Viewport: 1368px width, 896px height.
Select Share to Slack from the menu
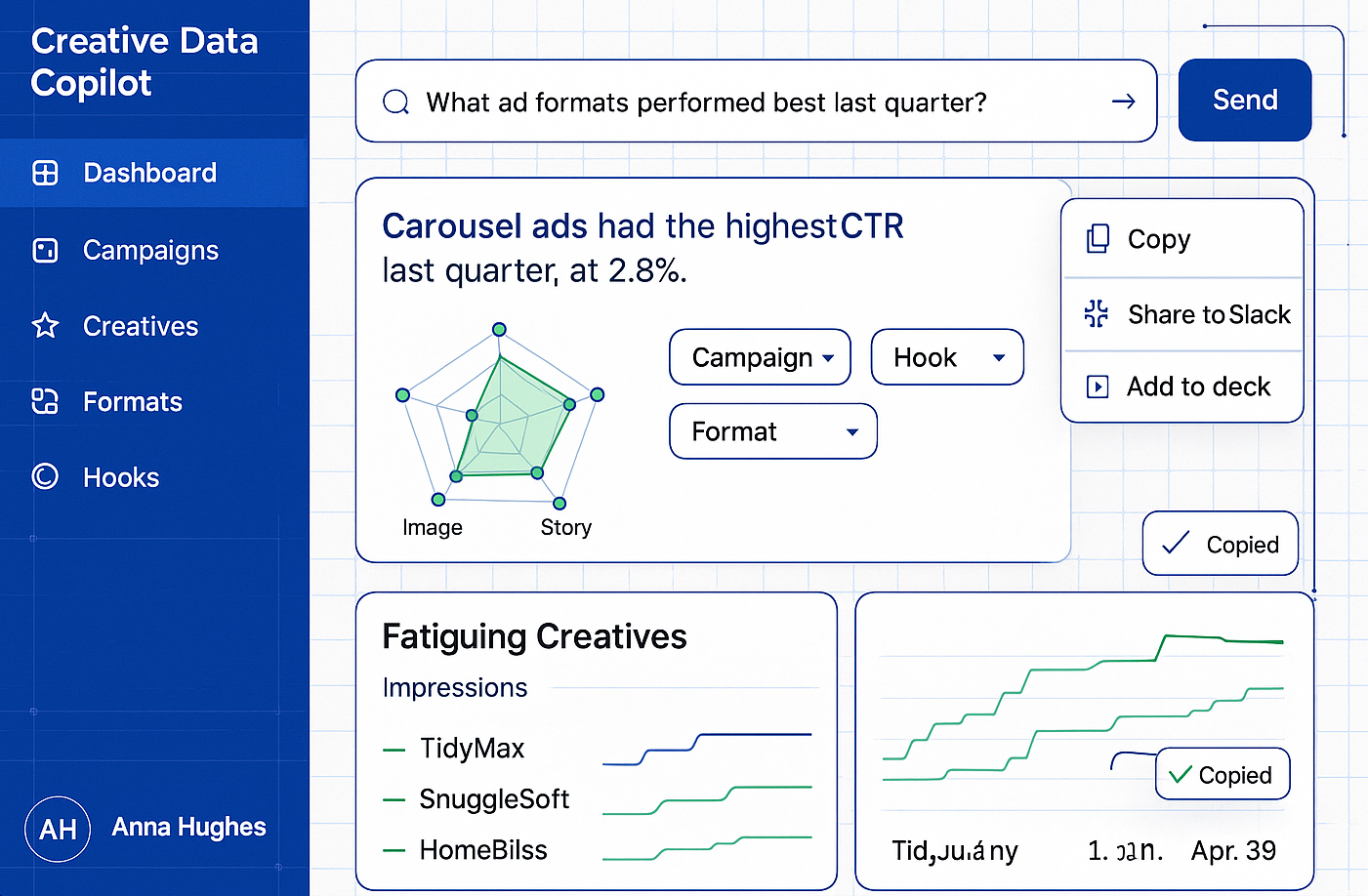pos(1210,313)
